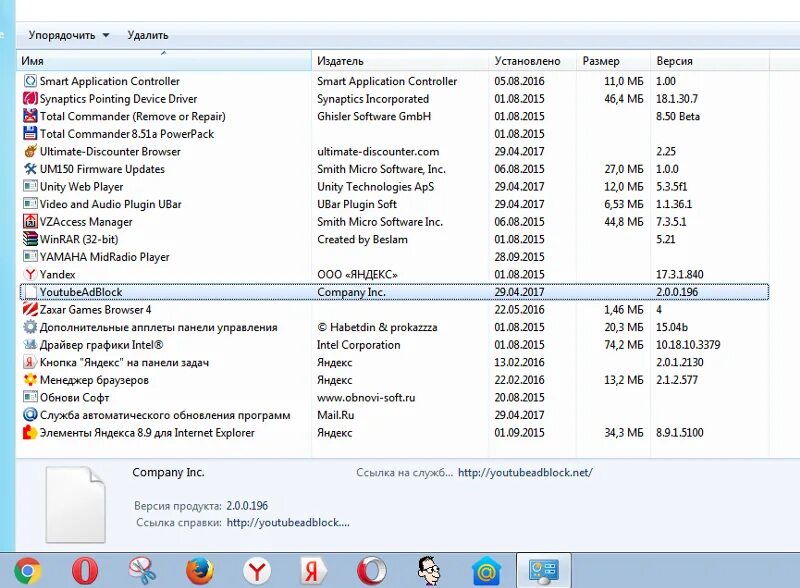Click the Created by Beslam publisher cell

point(362,239)
